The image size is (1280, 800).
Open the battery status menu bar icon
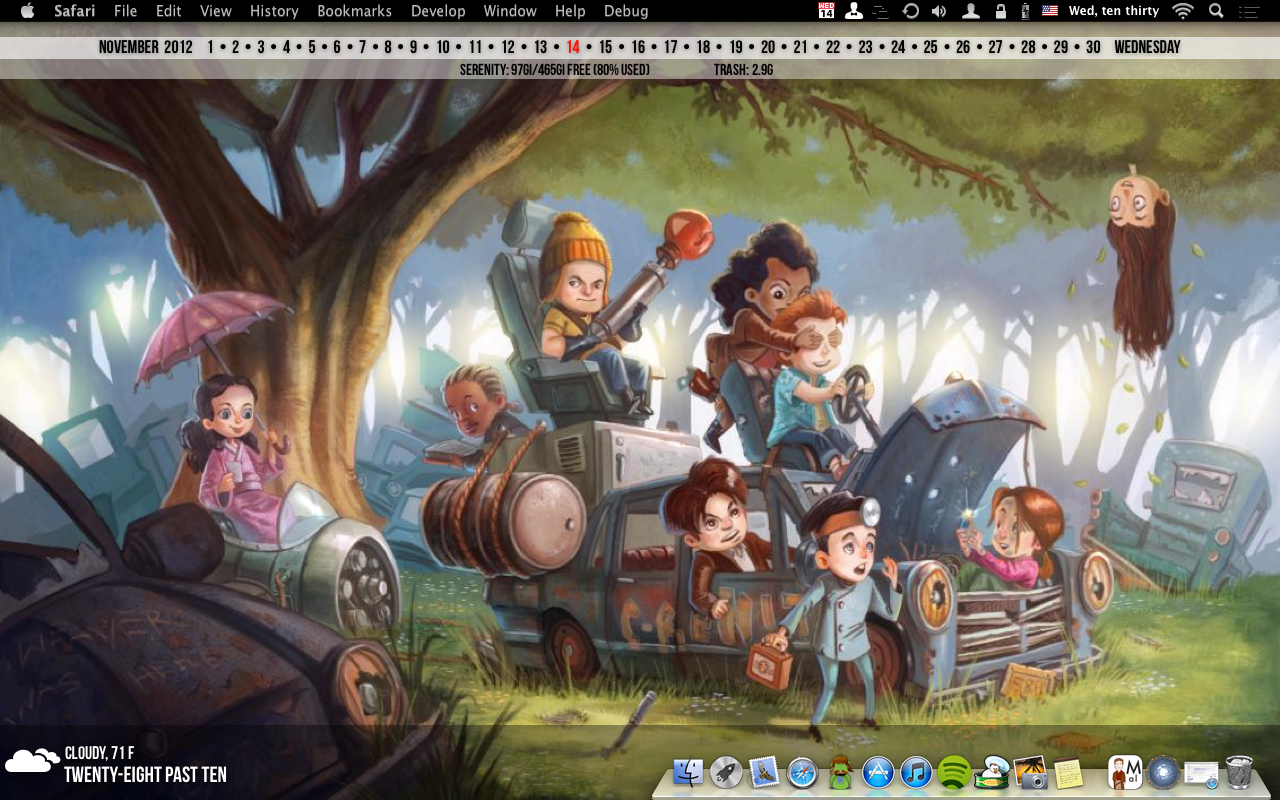pos(1024,11)
